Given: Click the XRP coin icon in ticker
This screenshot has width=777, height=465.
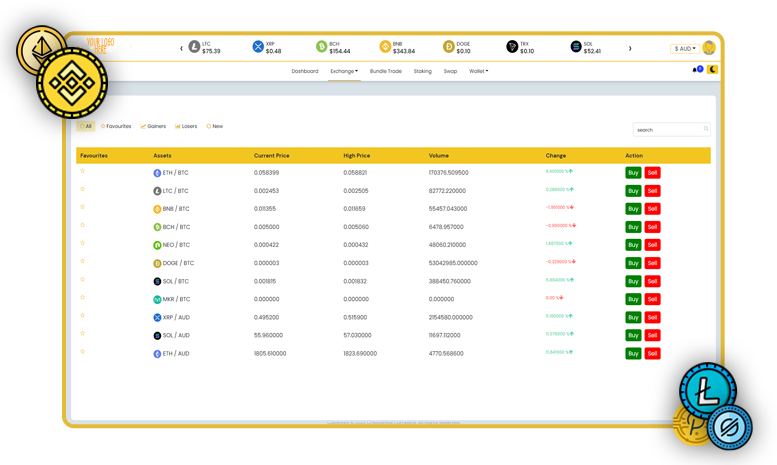Looking at the screenshot, I should (x=258, y=47).
